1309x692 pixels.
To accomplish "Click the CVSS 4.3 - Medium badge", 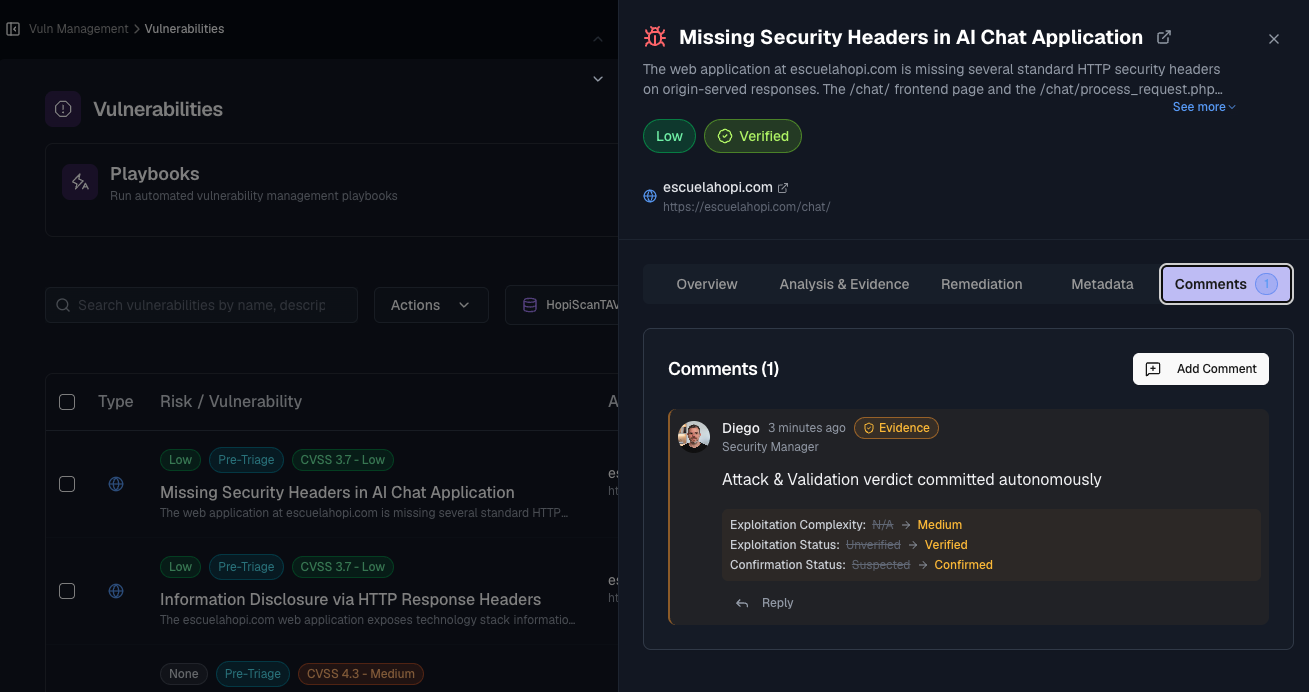I will (x=361, y=674).
